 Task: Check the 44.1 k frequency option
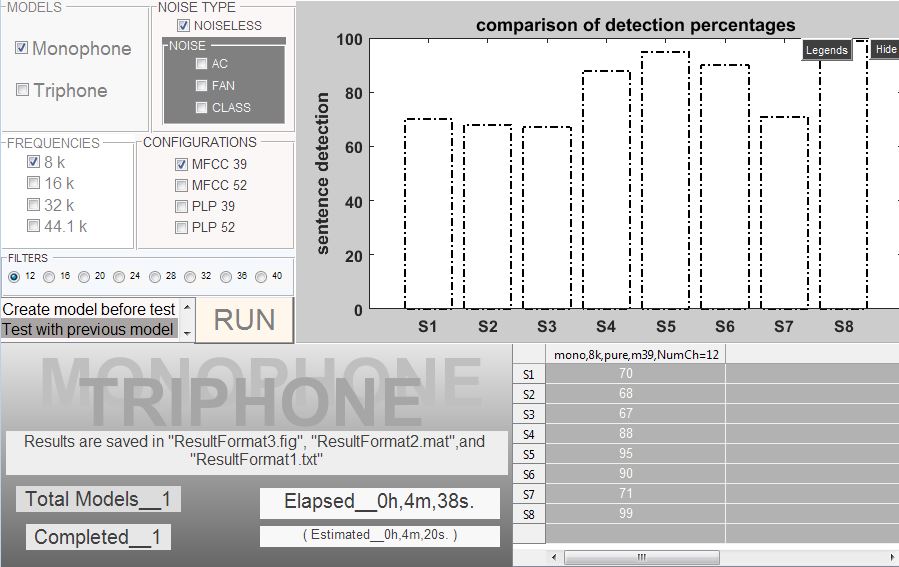(x=34, y=226)
